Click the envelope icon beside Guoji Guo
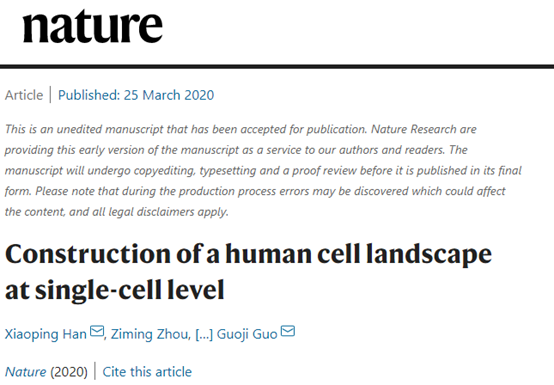This screenshot has height=385, width=554. coord(288,331)
